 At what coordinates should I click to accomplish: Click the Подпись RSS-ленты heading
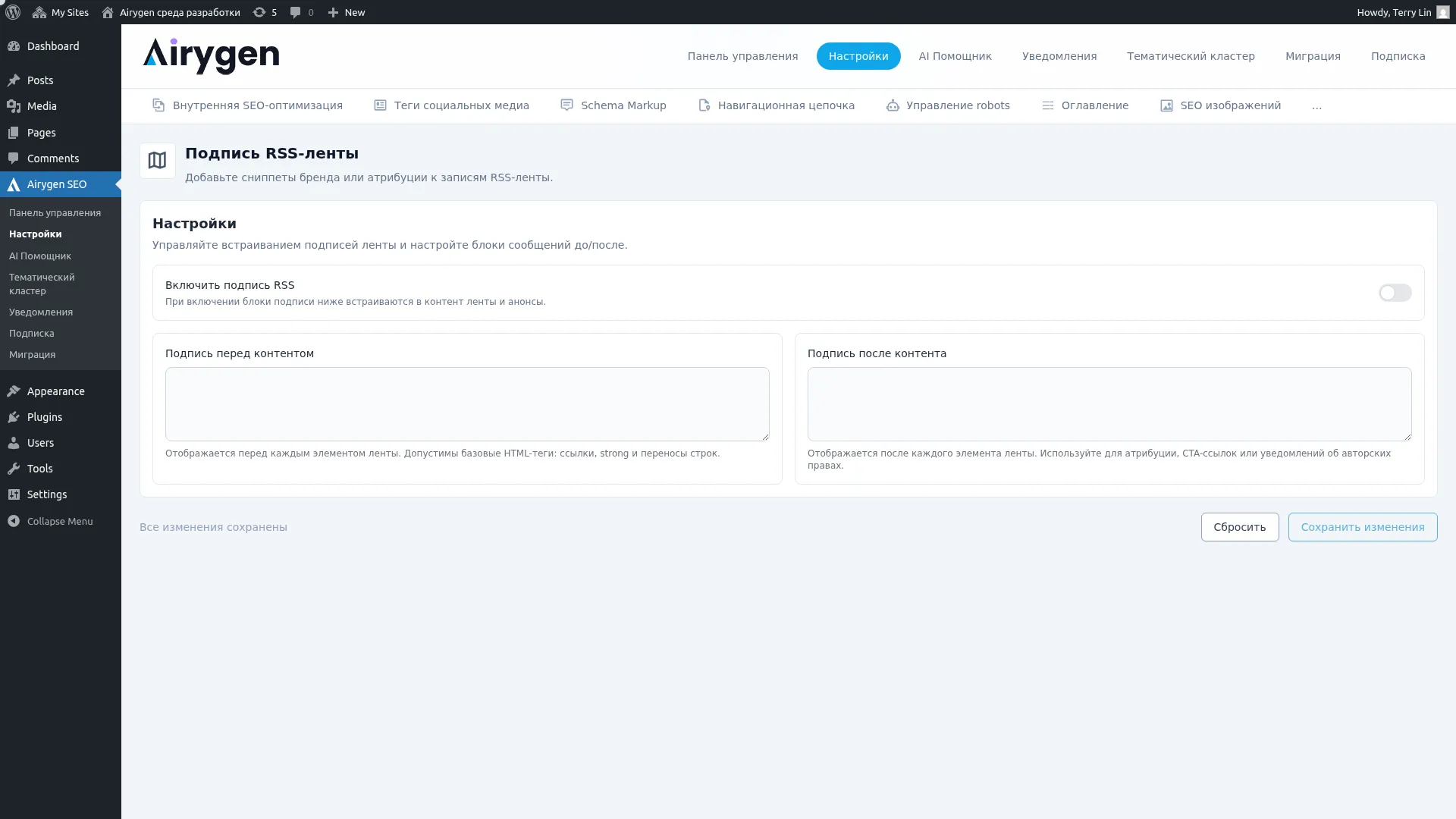(x=271, y=153)
